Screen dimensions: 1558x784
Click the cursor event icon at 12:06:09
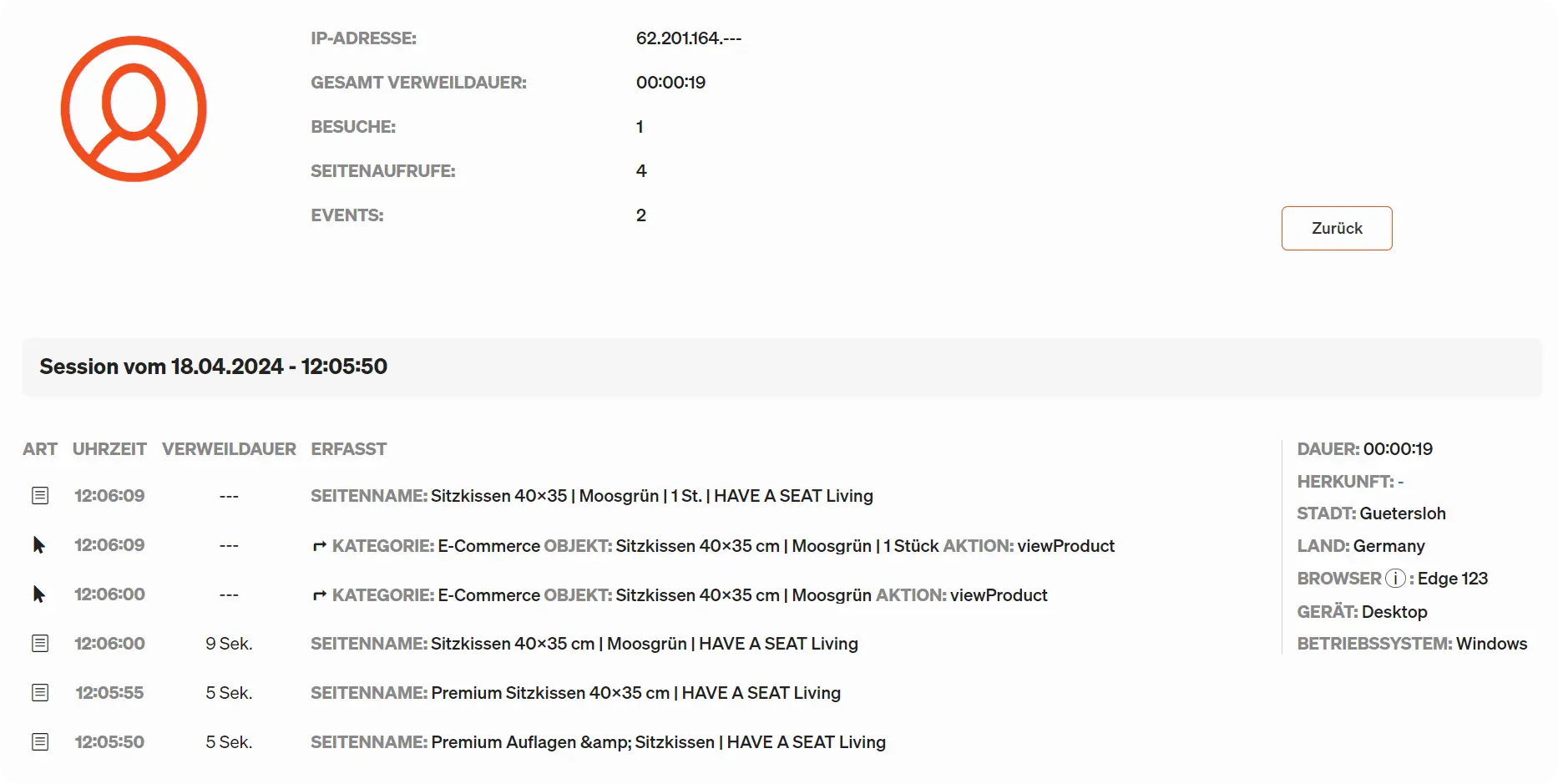click(x=39, y=545)
